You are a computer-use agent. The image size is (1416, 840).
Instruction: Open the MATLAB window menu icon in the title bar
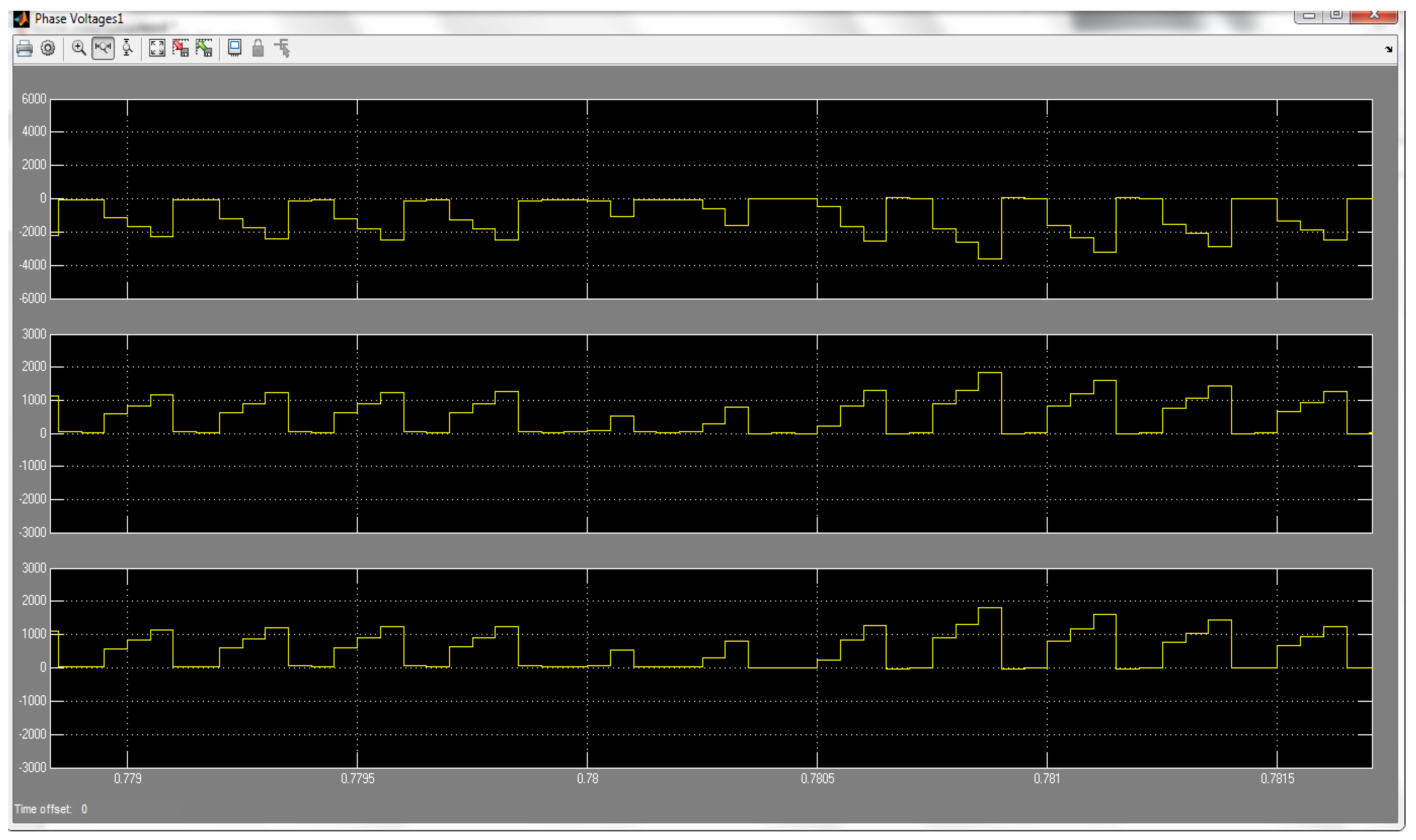pos(22,19)
